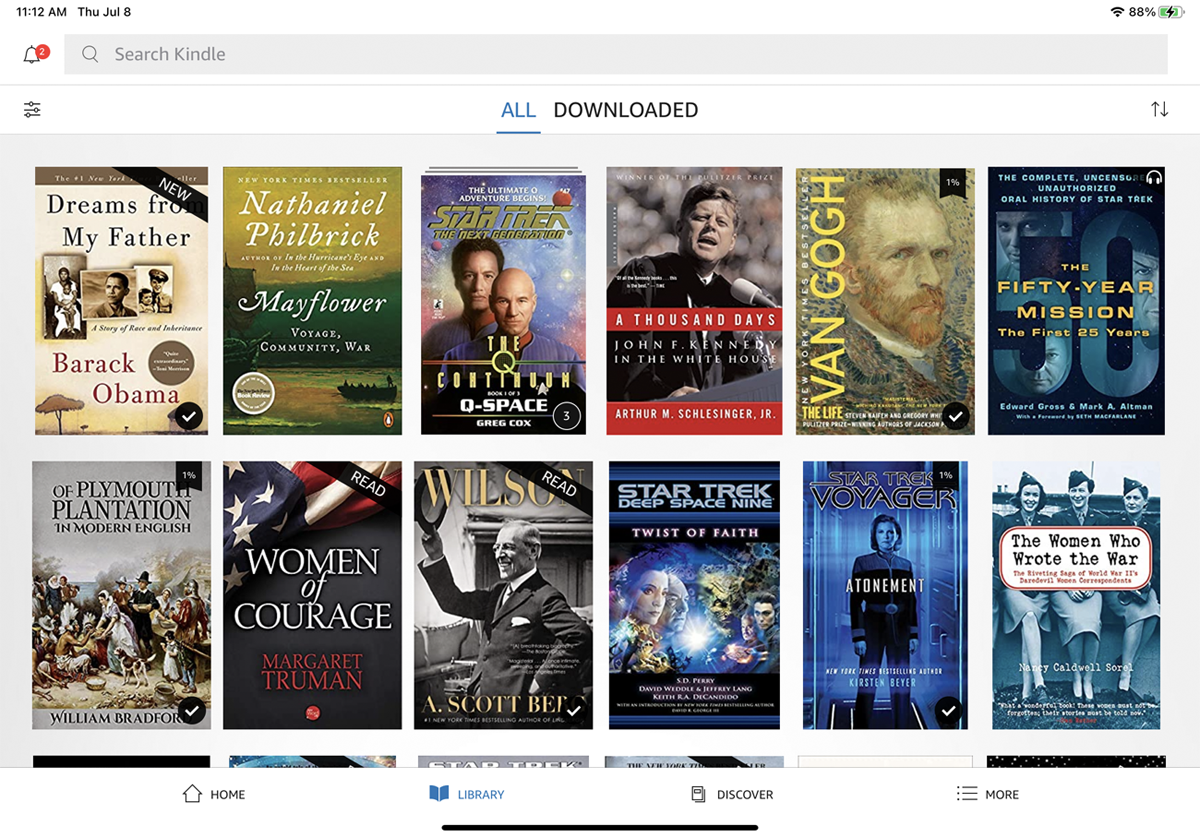This screenshot has width=1200, height=838.
Task: Open the notifications bell
Action: [x=35, y=54]
